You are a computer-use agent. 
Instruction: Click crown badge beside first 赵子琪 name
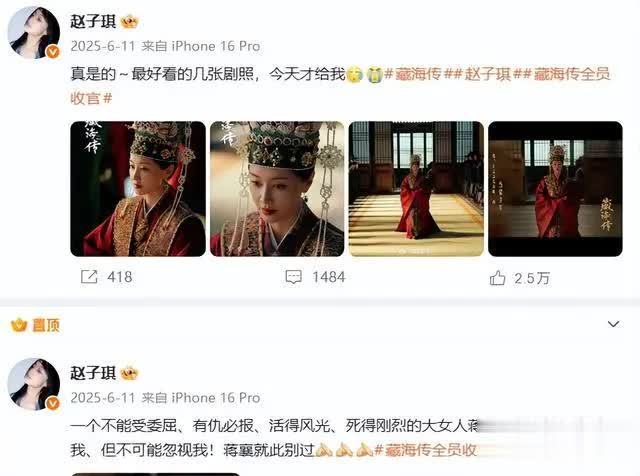tap(129, 22)
